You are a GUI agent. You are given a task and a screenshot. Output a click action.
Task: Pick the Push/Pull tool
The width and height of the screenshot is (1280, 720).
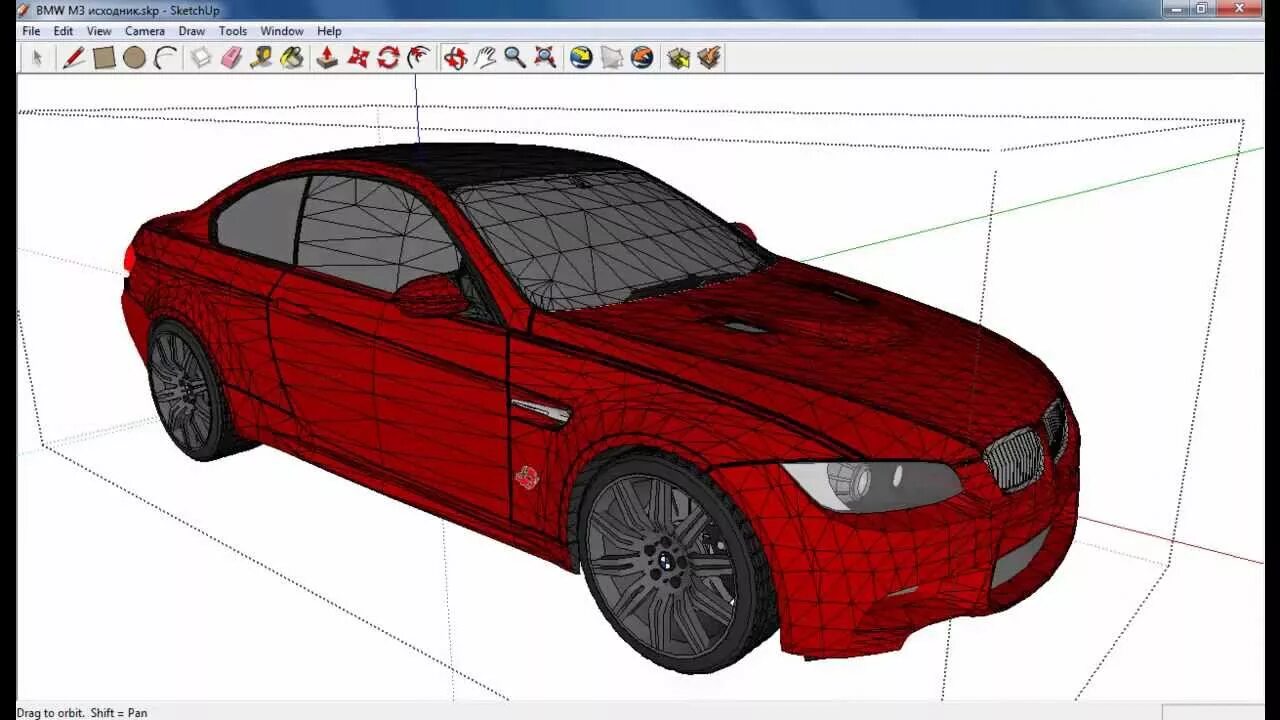coord(327,58)
